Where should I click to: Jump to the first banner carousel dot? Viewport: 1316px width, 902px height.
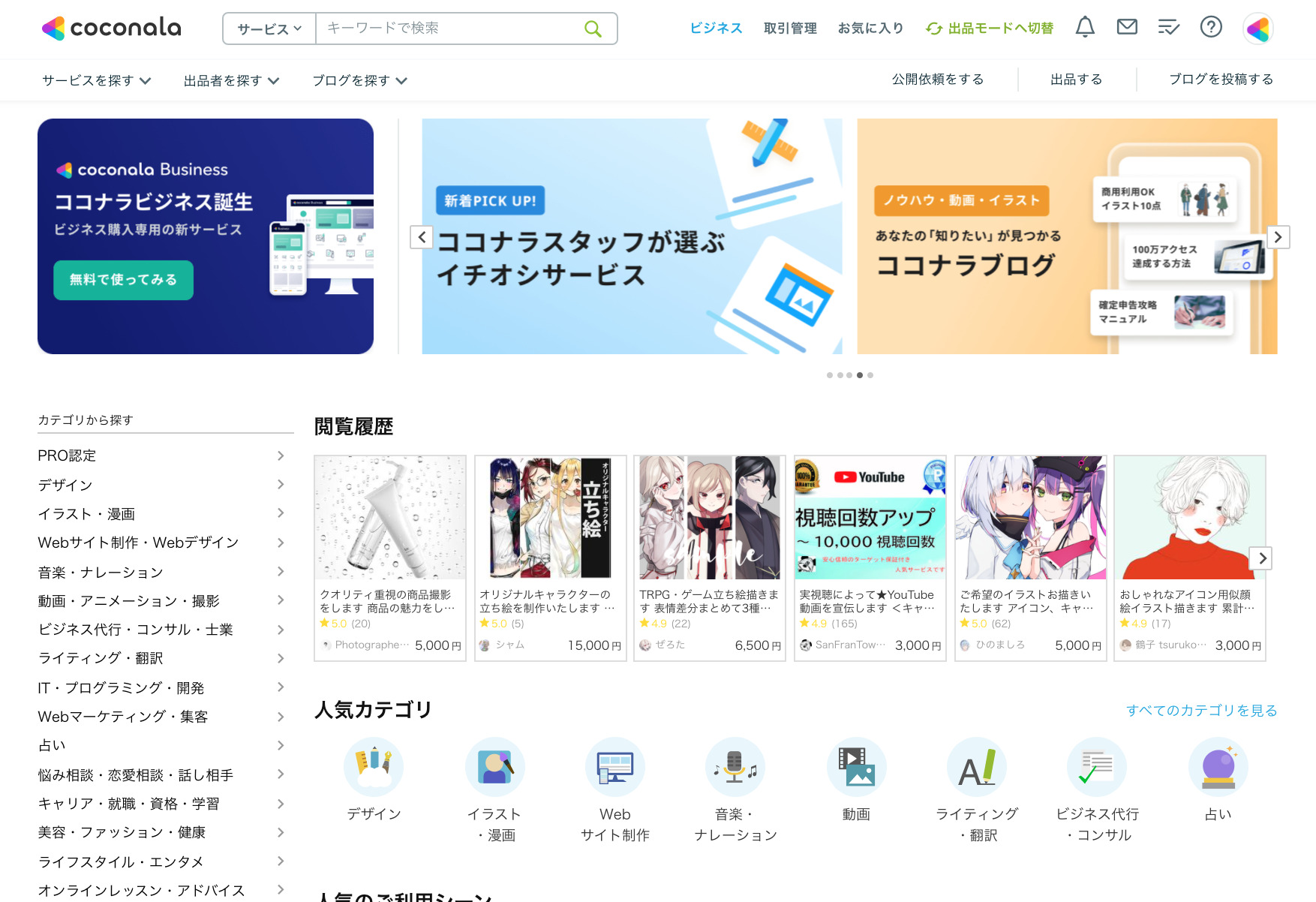click(x=829, y=375)
